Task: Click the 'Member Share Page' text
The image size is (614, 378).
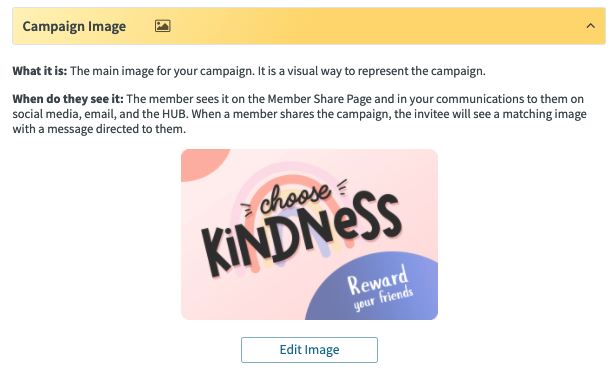Action: point(319,99)
